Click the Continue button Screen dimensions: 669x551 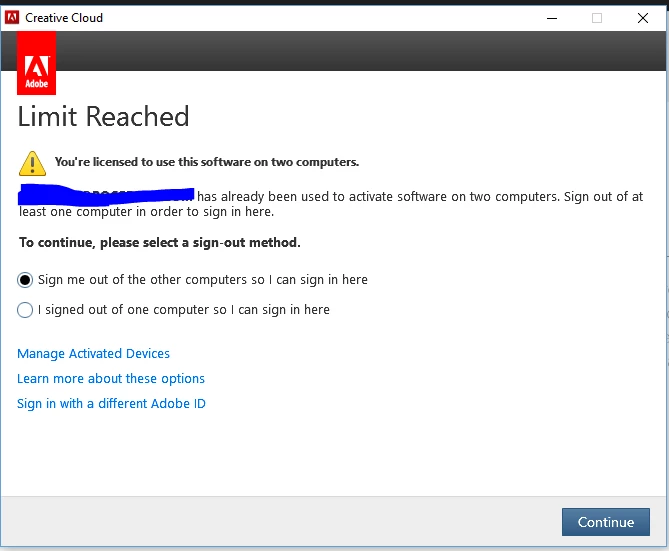click(606, 522)
